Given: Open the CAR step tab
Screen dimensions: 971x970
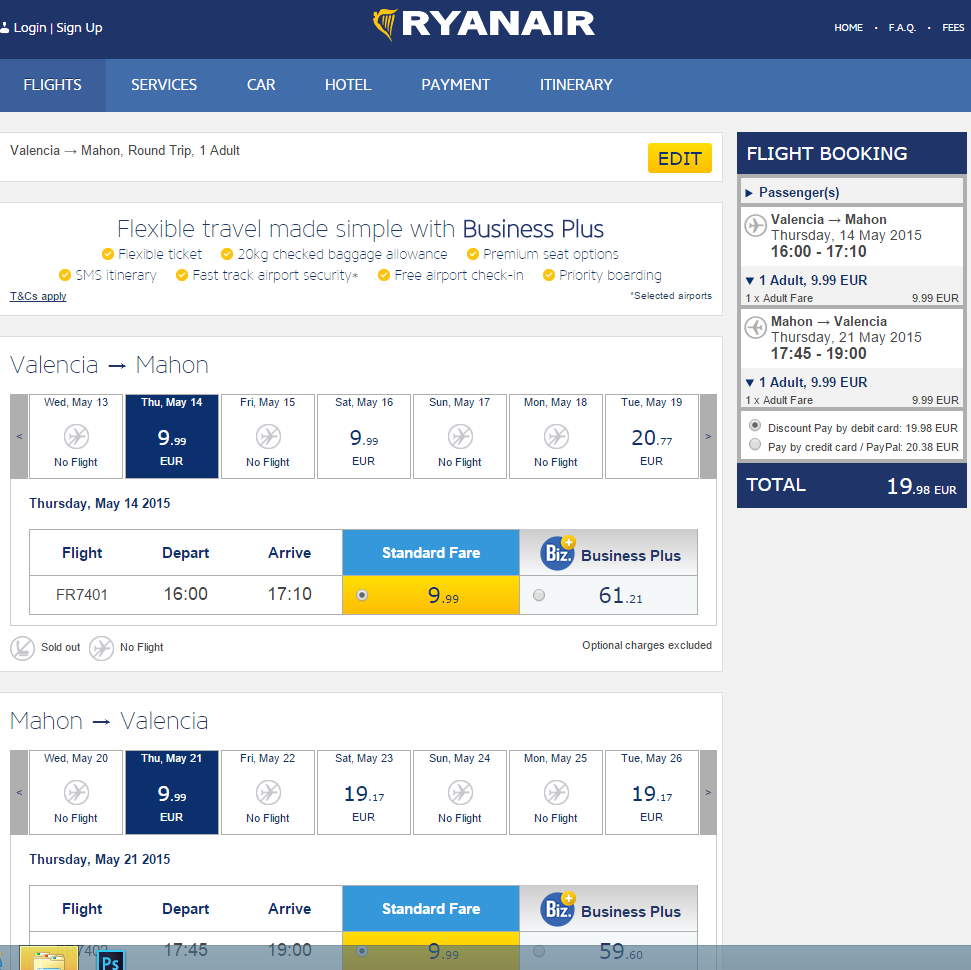Looking at the screenshot, I should 261,85.
